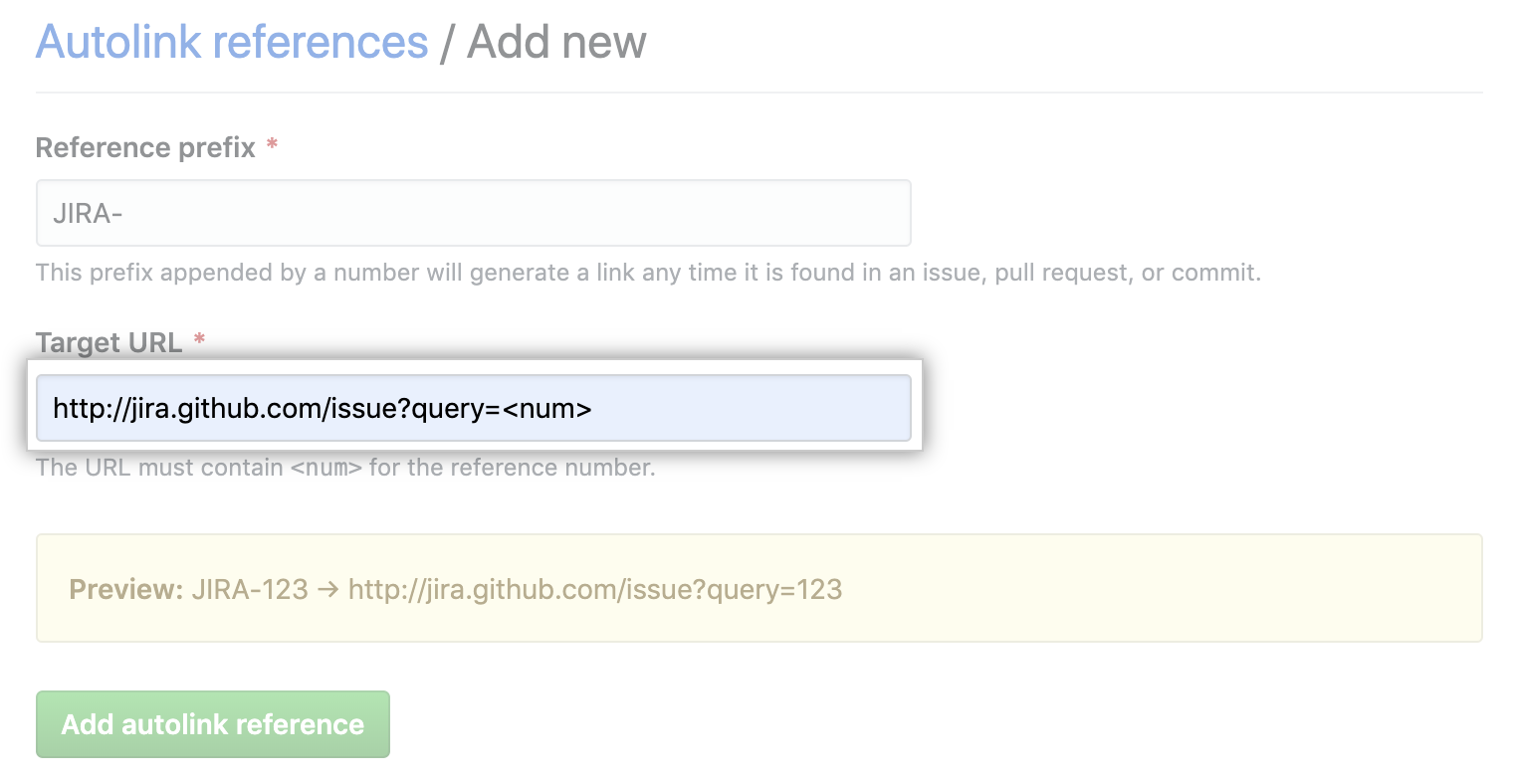Click empty area of yellow preview box
The image size is (1515, 784).
pos(1145,589)
